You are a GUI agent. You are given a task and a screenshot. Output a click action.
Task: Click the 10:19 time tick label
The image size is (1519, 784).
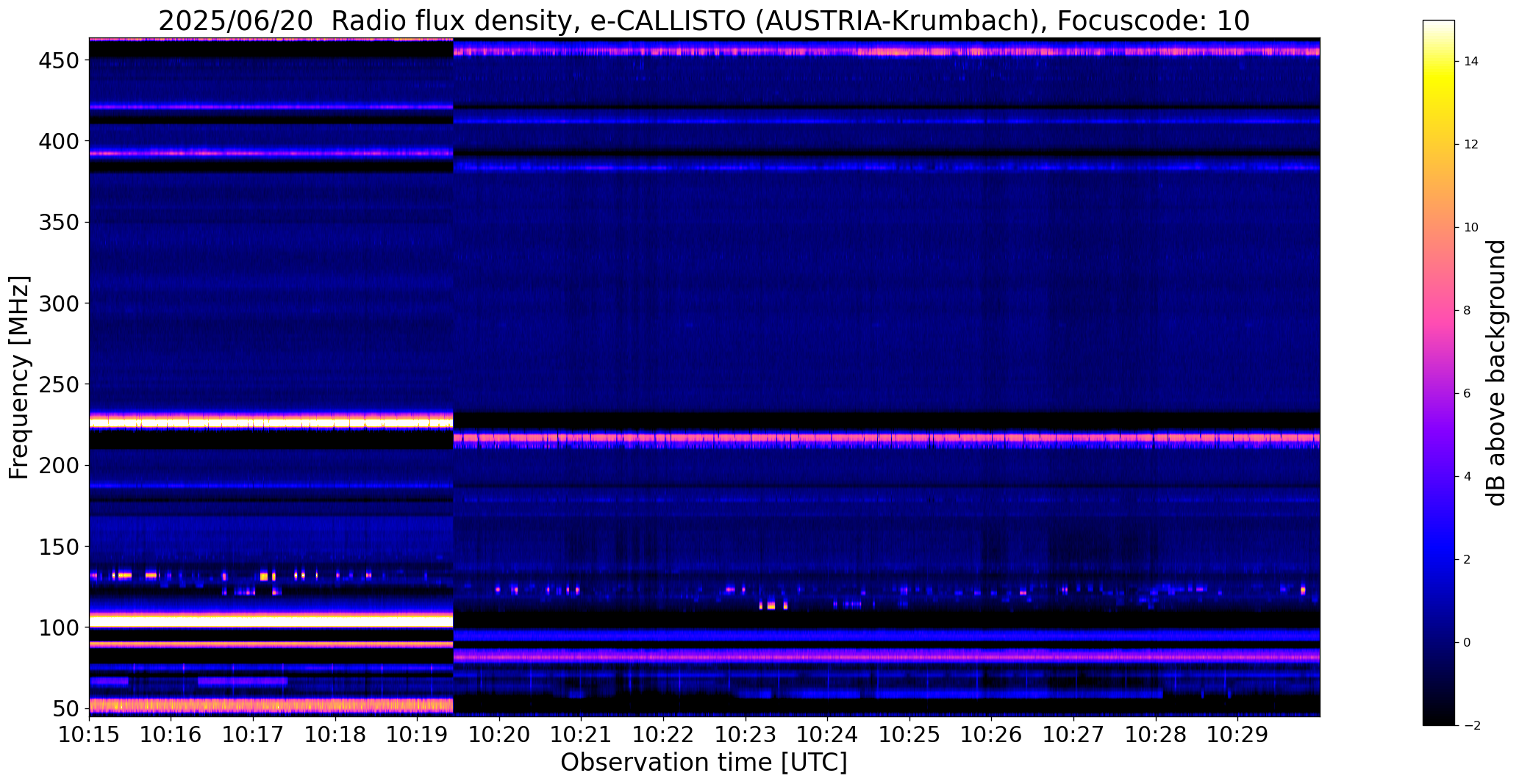coord(418,734)
